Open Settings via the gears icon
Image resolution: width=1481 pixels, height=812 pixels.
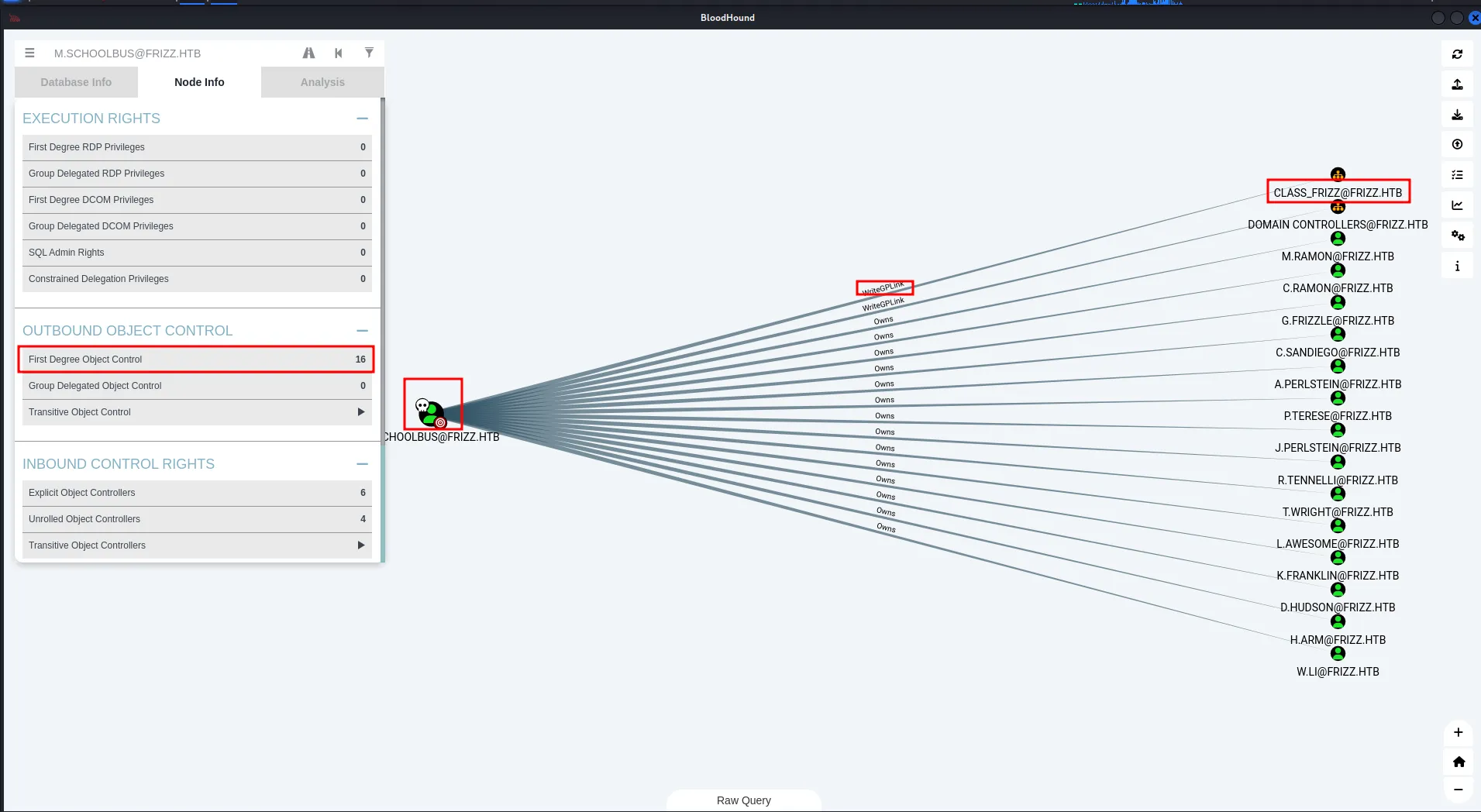pyautogui.click(x=1457, y=236)
